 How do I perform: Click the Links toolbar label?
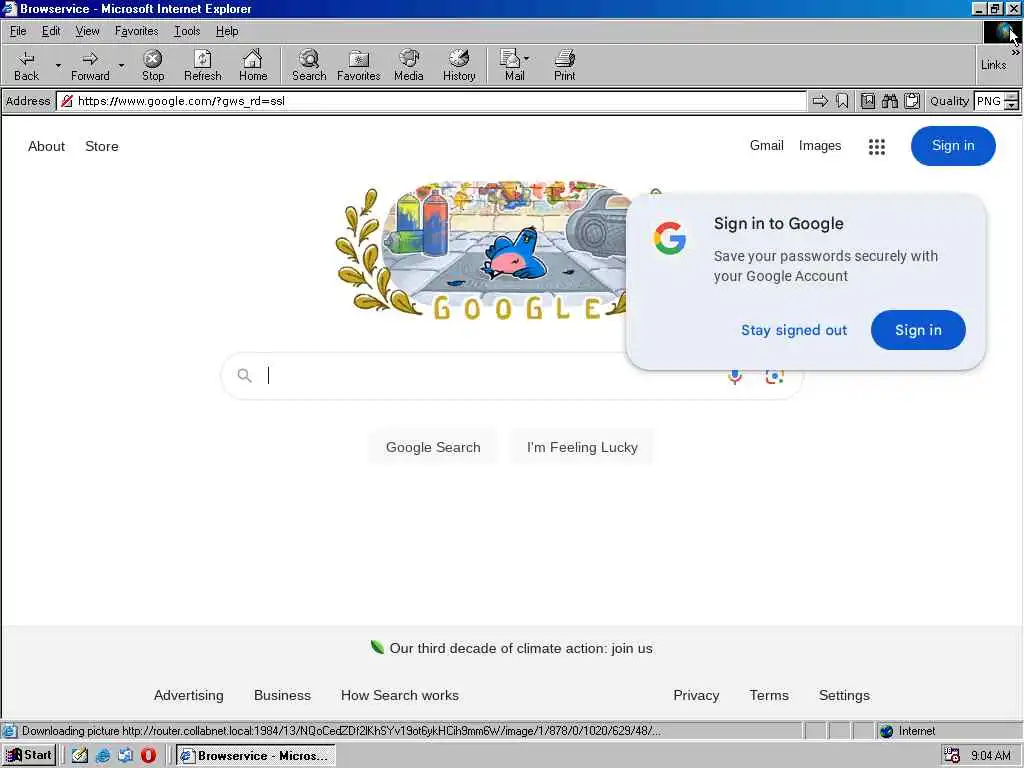pos(993,65)
